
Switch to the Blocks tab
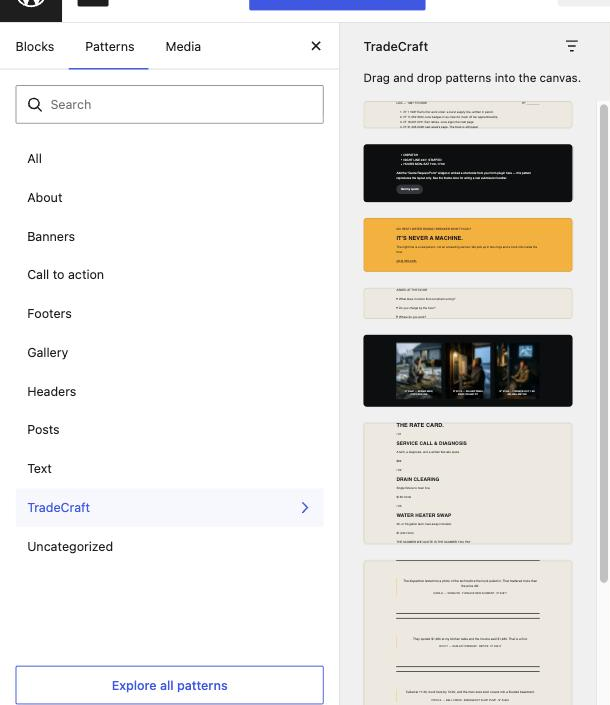tap(35, 47)
